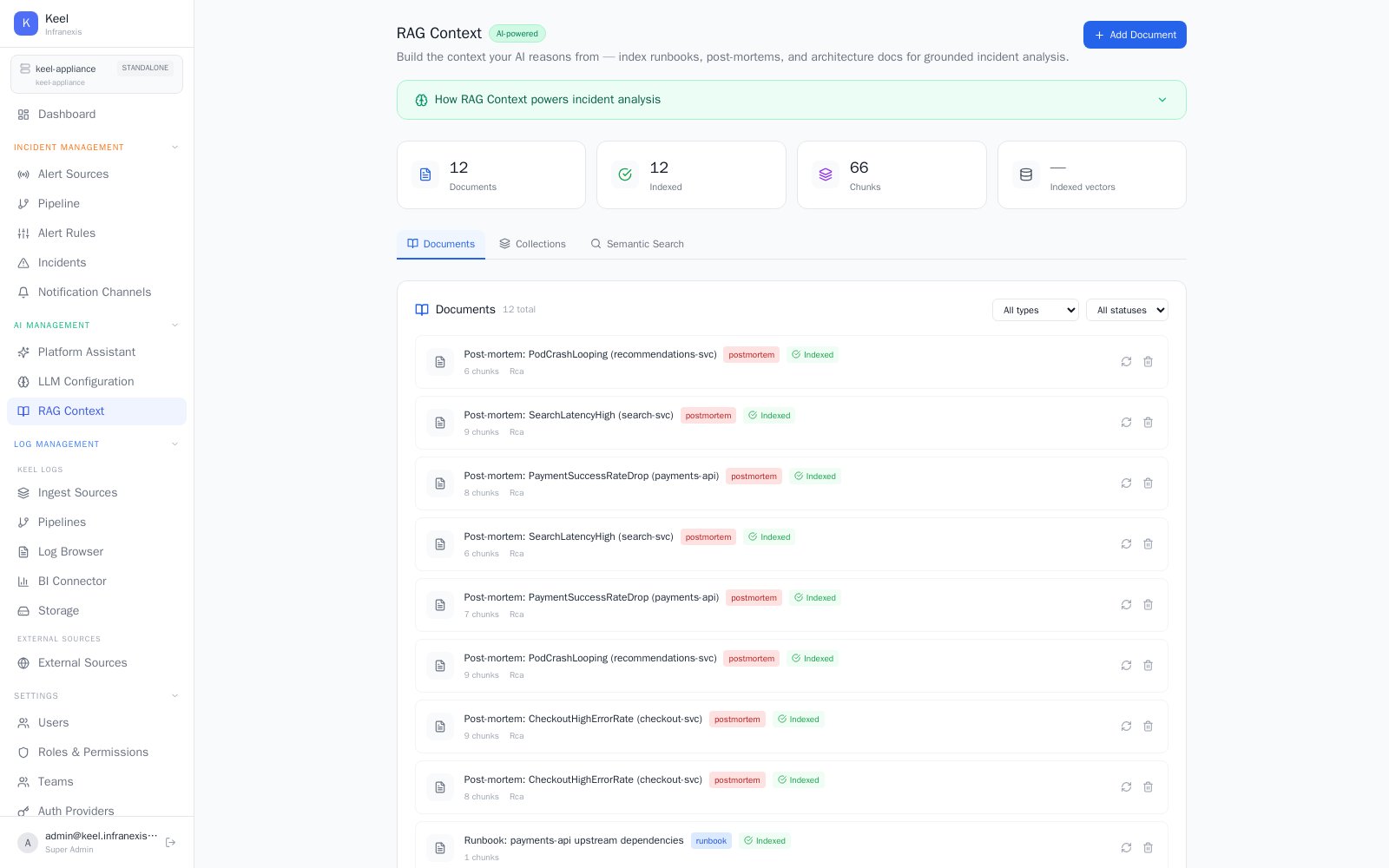This screenshot has width=1389, height=868.
Task: Switch to the Semantic Search tab
Action: 637,244
